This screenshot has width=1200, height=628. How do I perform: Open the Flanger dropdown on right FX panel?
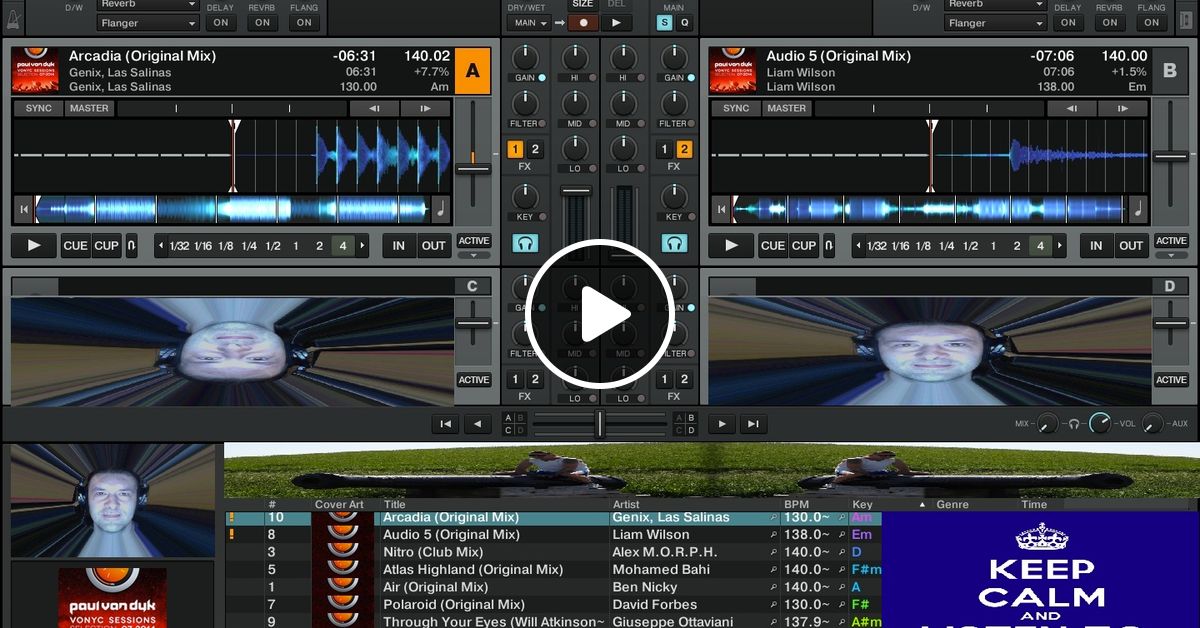point(994,22)
